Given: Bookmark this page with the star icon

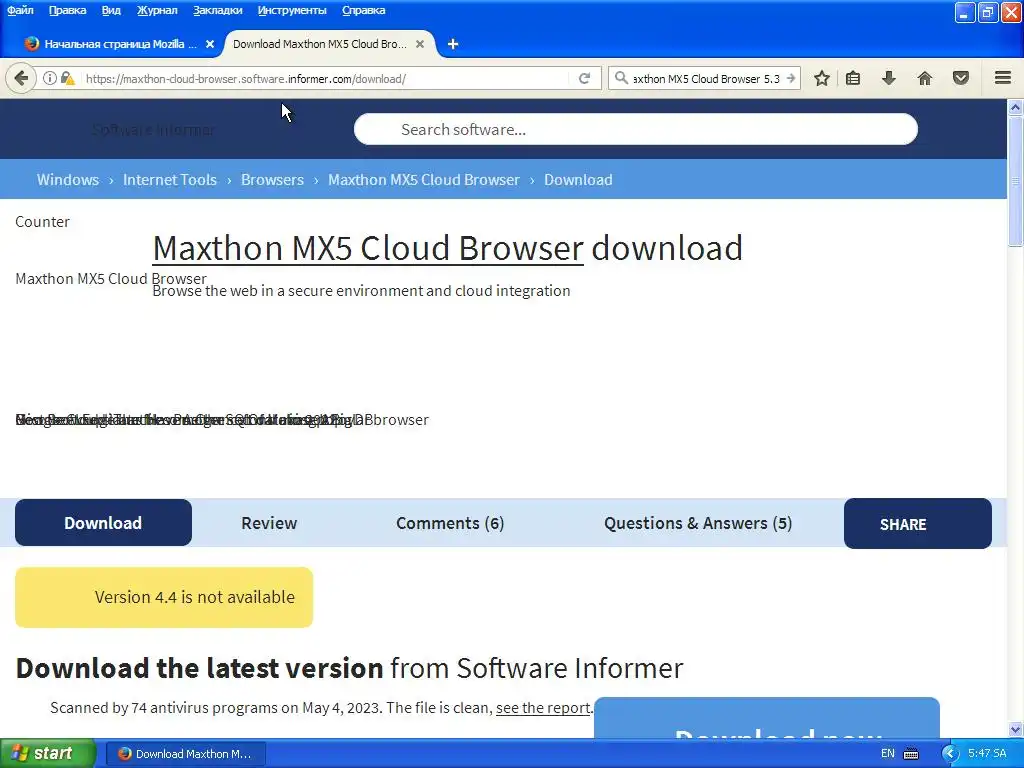Looking at the screenshot, I should pyautogui.click(x=822, y=78).
